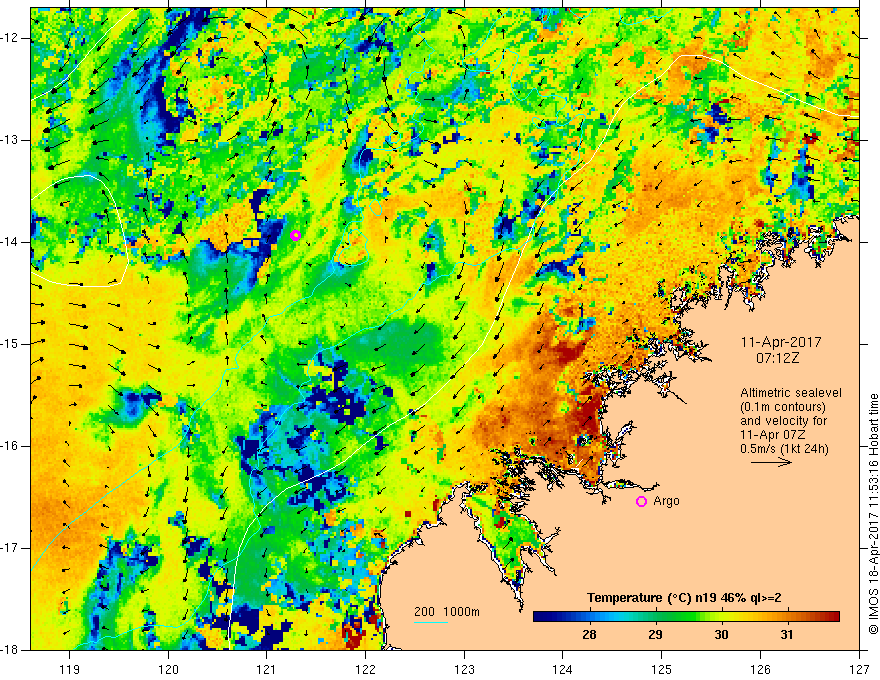Screen dimensions: 880x680
Task: Click the '11-Apr 07Z' caption line
Action: tap(775, 435)
